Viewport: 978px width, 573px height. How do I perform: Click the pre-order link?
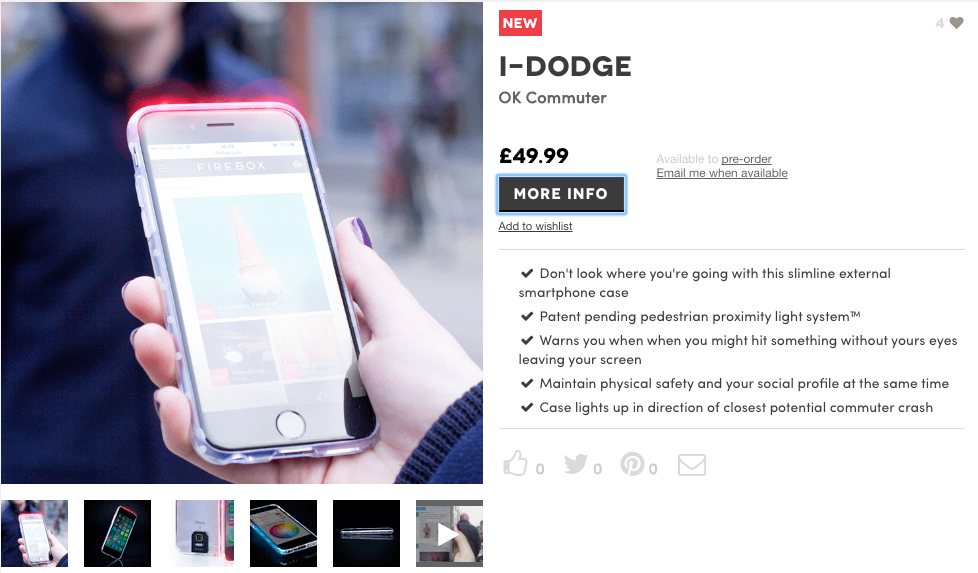pos(746,159)
